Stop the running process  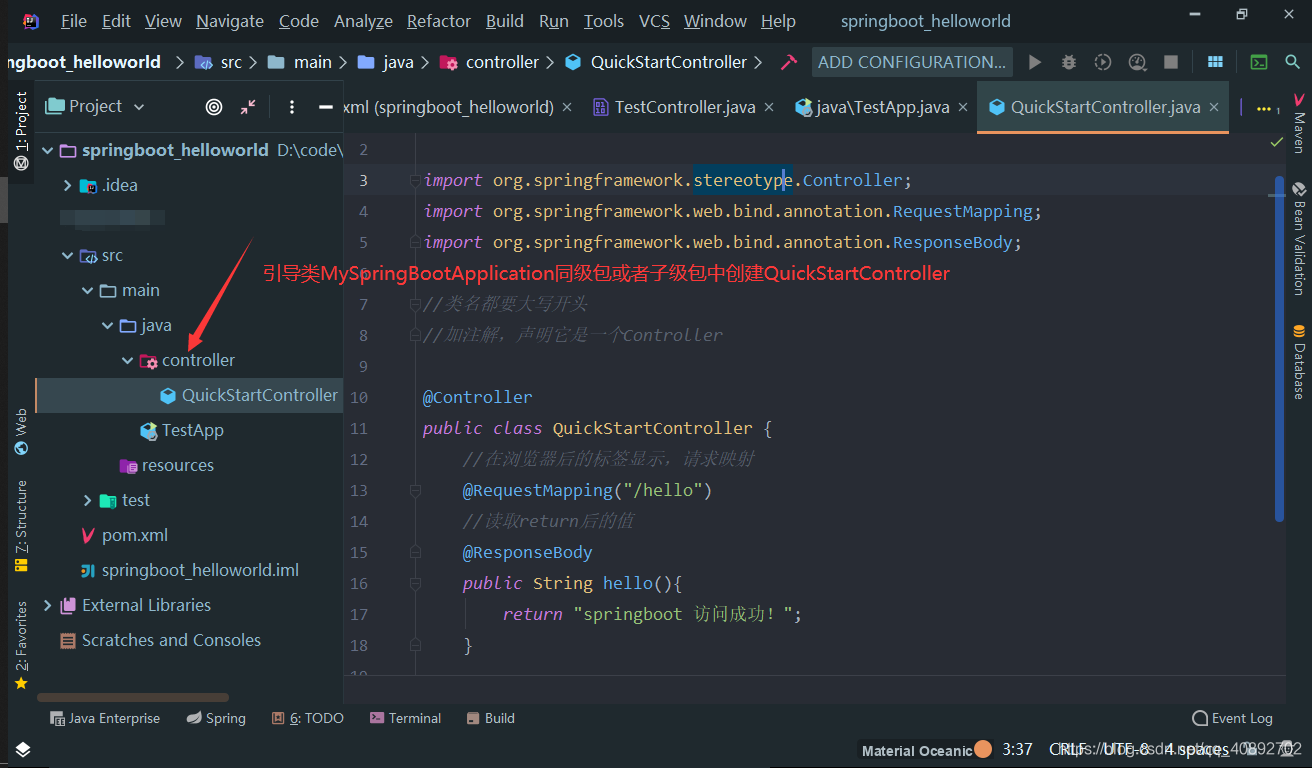click(x=1171, y=62)
